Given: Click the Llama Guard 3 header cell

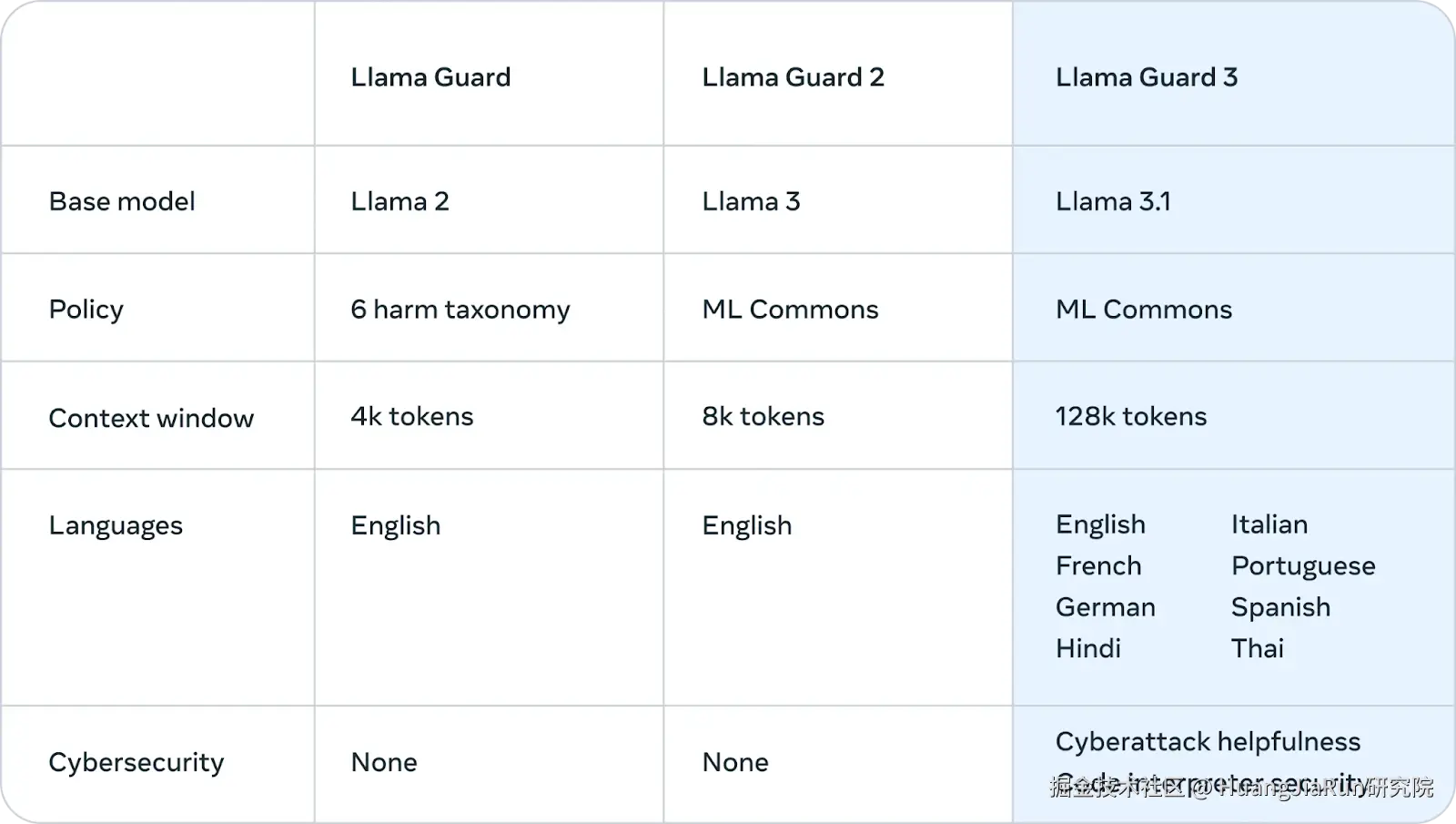Looking at the screenshot, I should click(x=1146, y=77).
